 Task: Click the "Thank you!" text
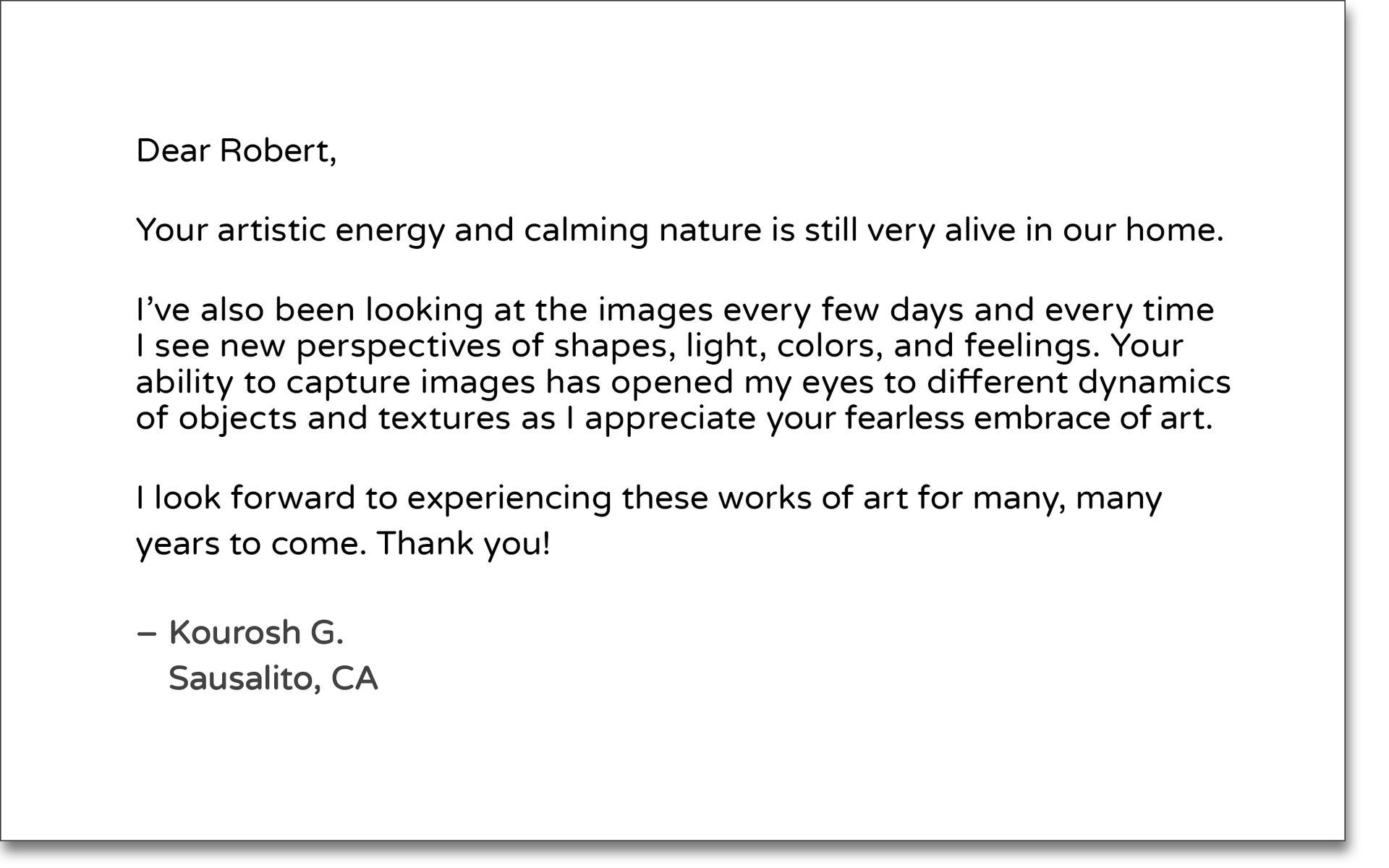coord(464,543)
